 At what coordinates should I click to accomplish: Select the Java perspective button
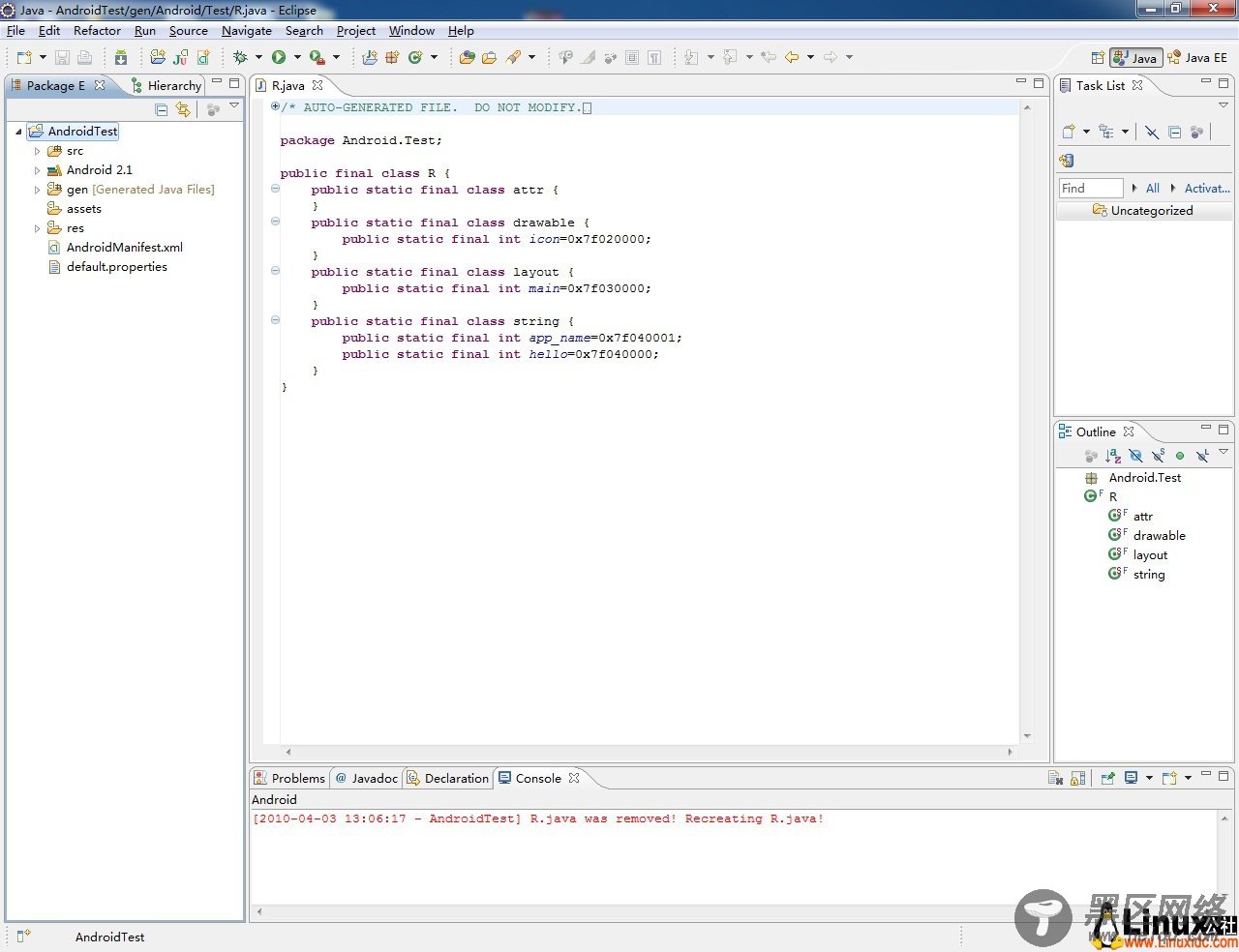tap(1135, 57)
